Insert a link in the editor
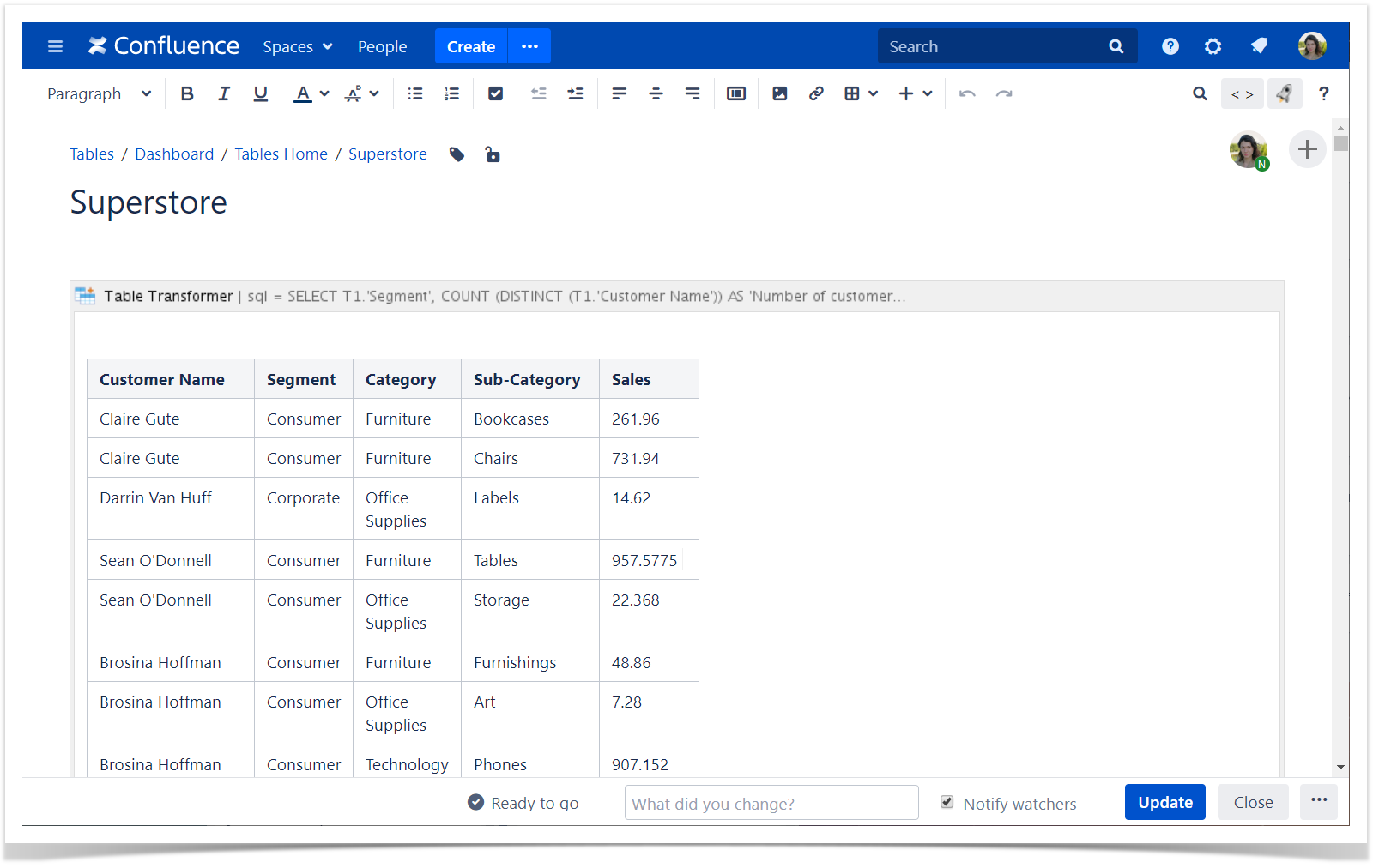Screen dimensions: 1379x868 click(816, 93)
